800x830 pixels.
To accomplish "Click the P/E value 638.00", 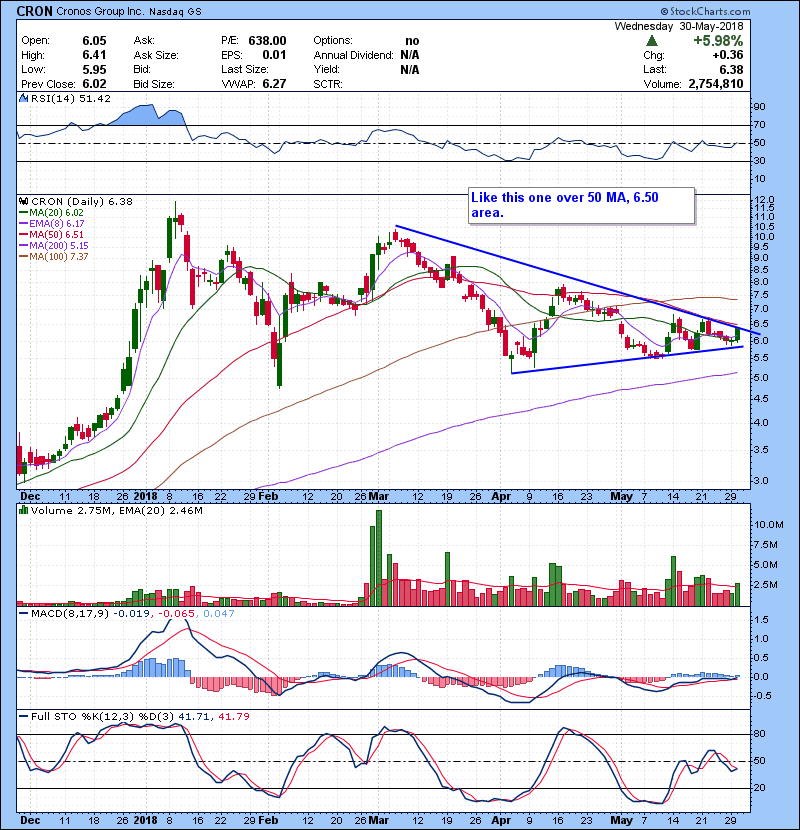I will 267,41.
